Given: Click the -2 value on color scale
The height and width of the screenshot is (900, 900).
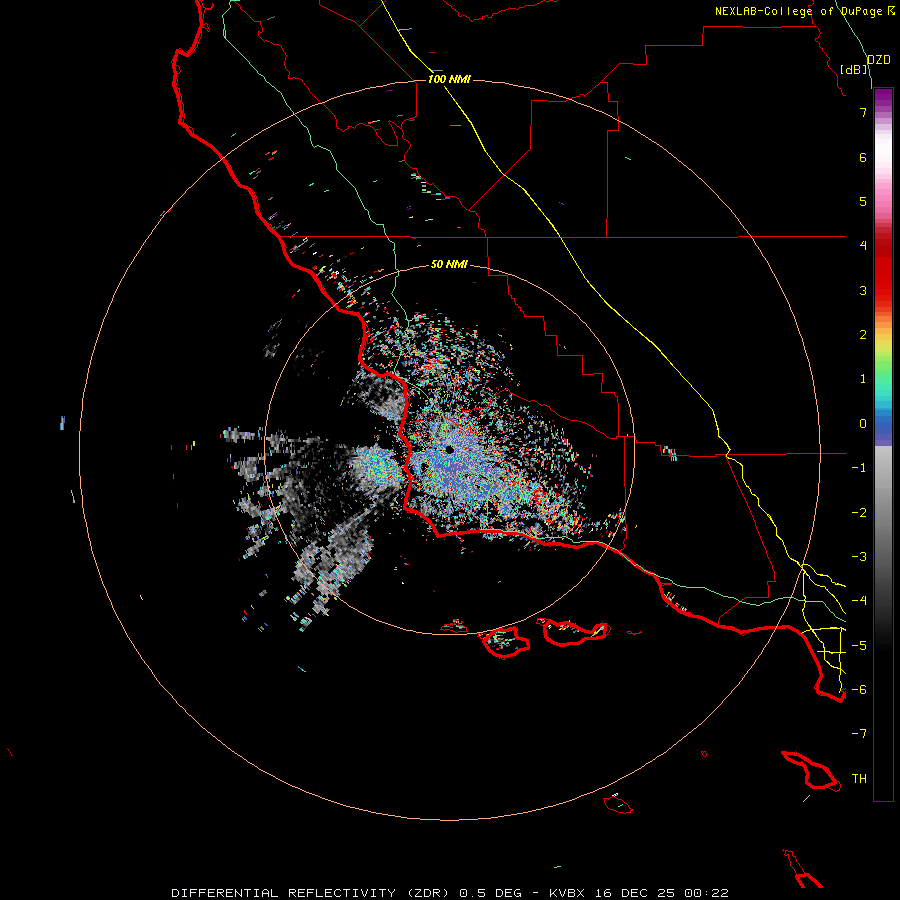Looking at the screenshot, I should [859, 512].
